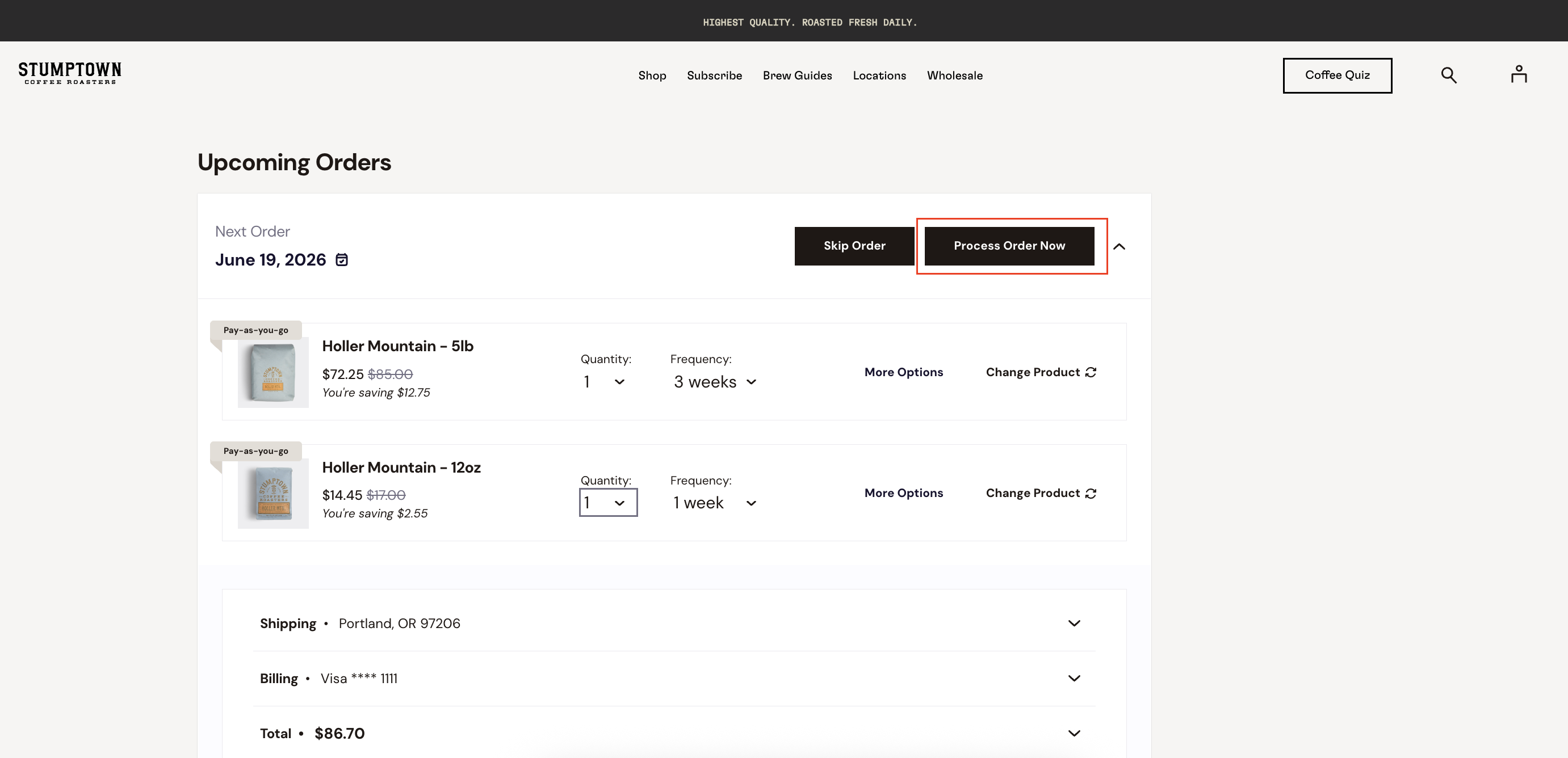
Task: Click Change Product text for Holler Mountain 12oz
Action: click(x=1032, y=493)
